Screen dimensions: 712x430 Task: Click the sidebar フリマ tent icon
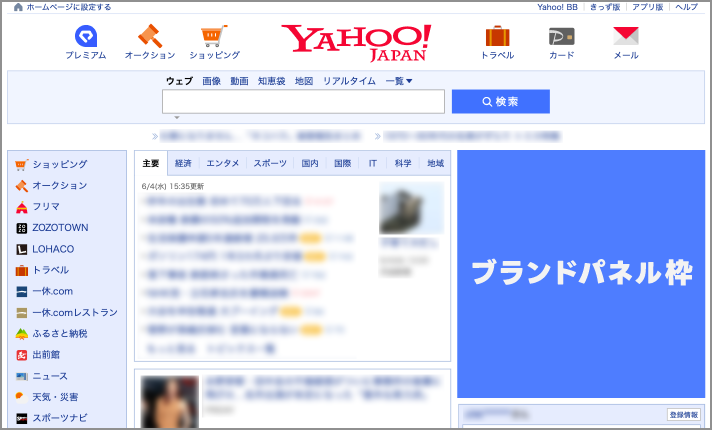21,207
